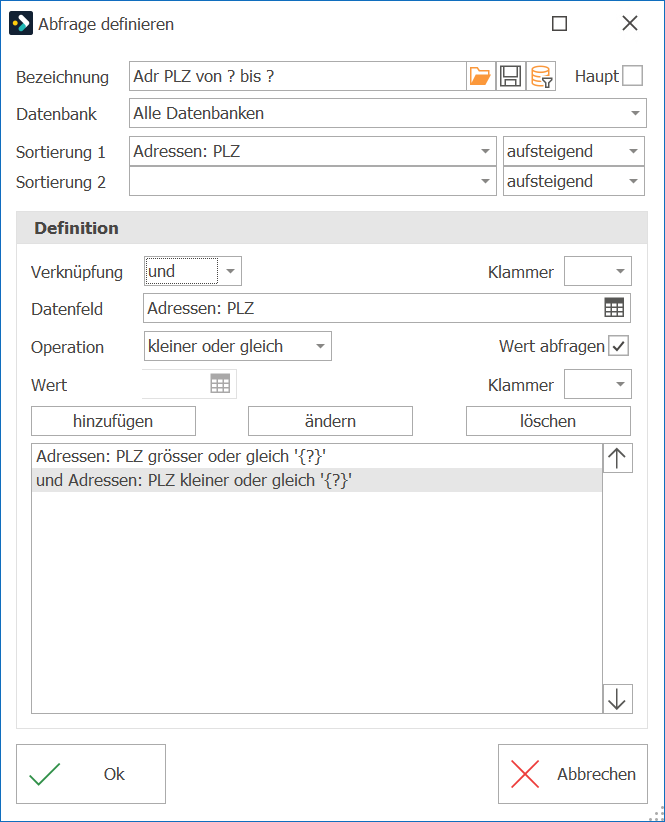
Task: Click the ändern button
Action: [x=330, y=421]
